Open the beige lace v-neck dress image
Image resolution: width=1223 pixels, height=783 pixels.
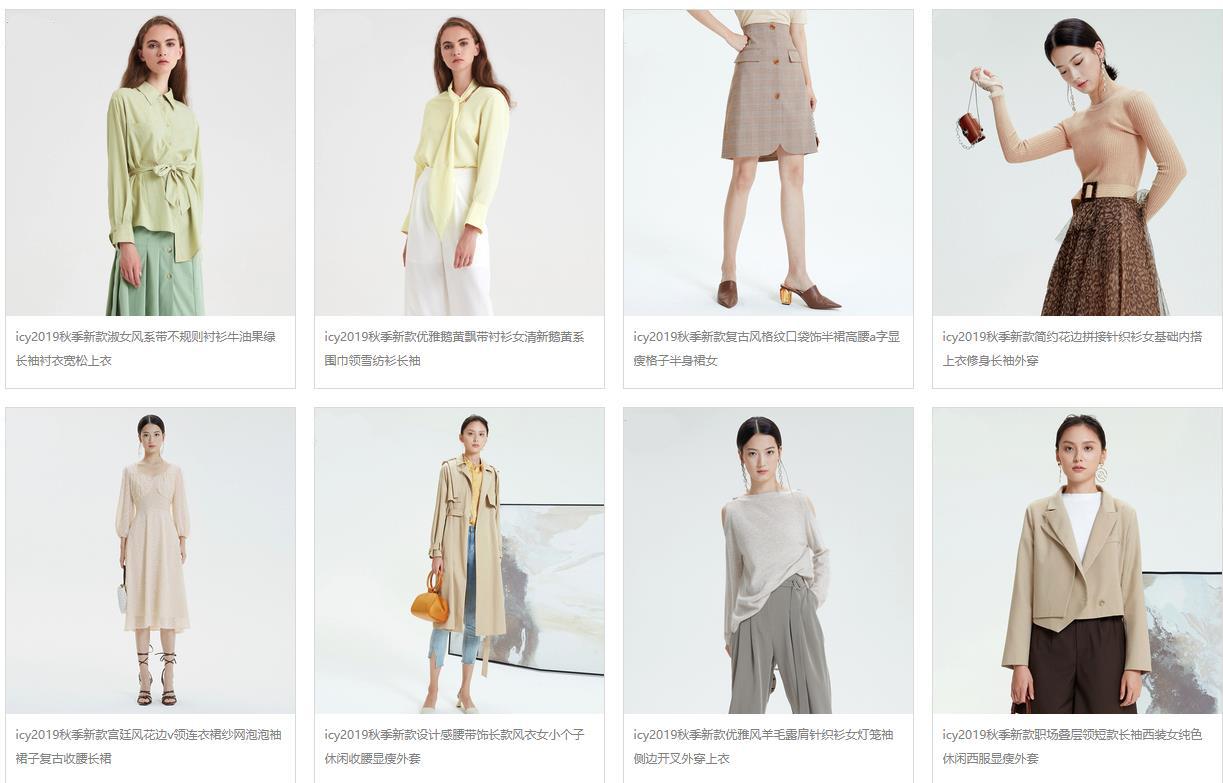pos(150,560)
